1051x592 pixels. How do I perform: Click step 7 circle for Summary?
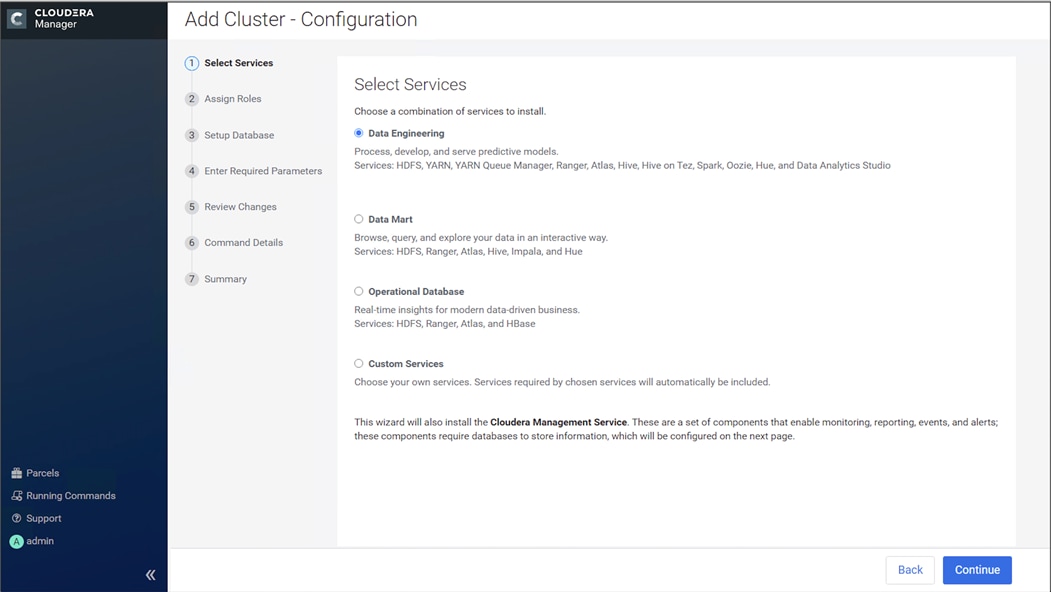[192, 279]
